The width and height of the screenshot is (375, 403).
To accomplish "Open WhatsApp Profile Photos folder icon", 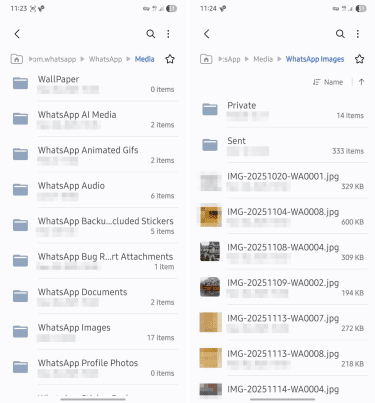I will pyautogui.click(x=20, y=367).
